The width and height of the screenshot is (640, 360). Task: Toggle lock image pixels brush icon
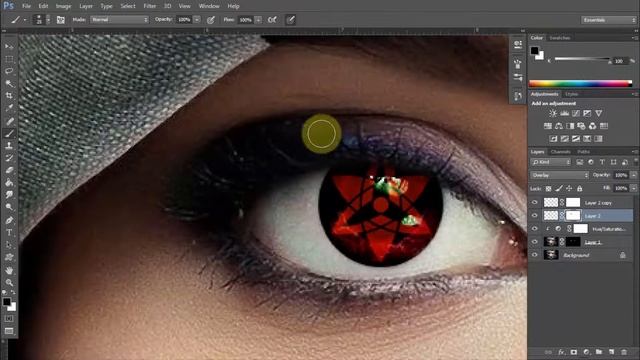559,189
